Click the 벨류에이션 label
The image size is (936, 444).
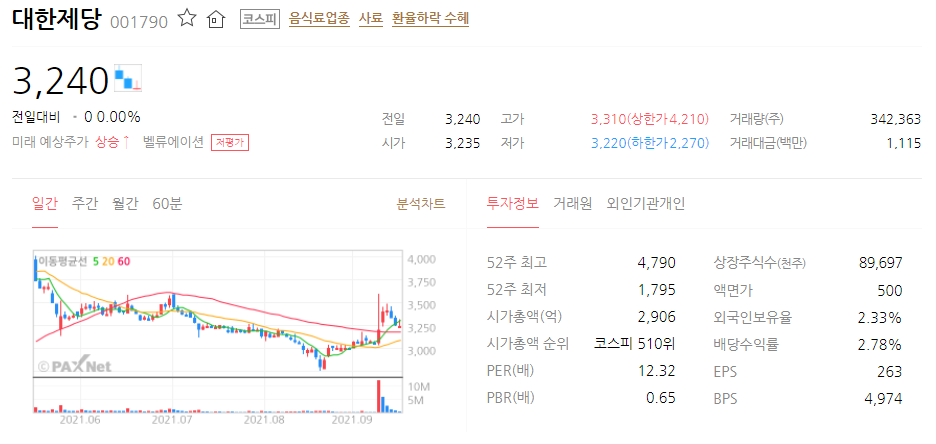(174, 143)
